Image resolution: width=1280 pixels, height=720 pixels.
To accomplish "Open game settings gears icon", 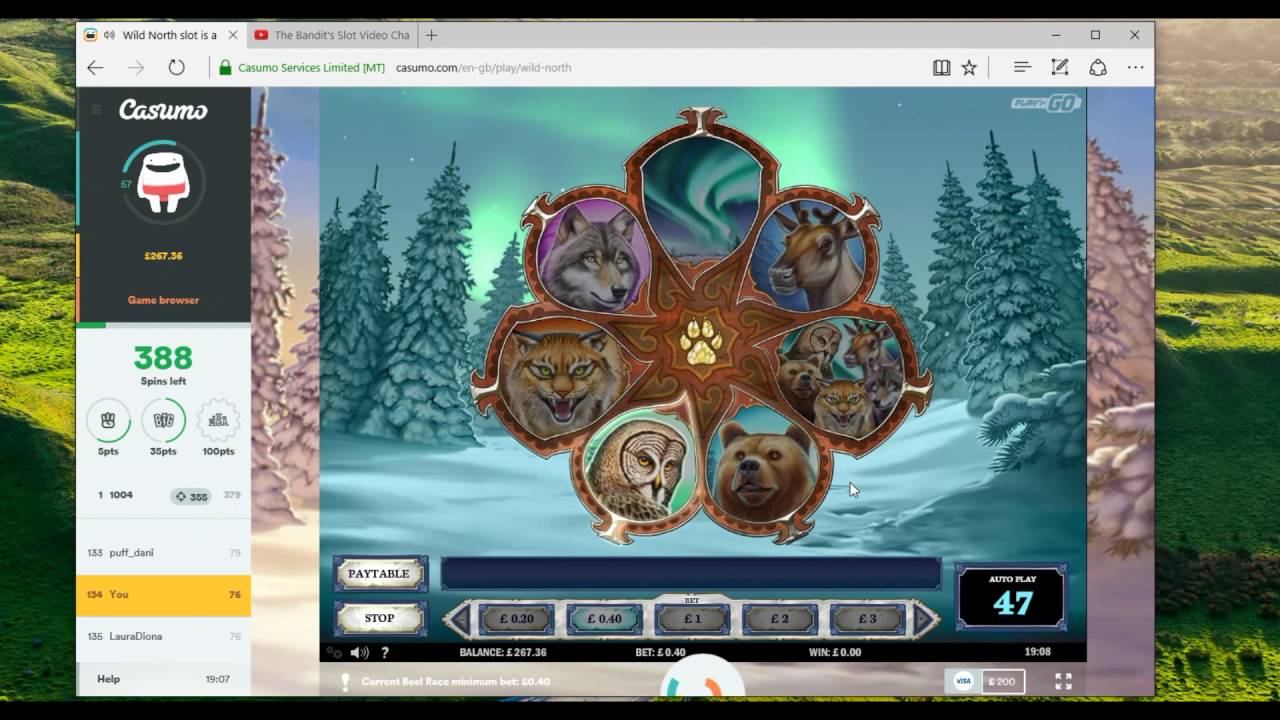I will point(335,652).
